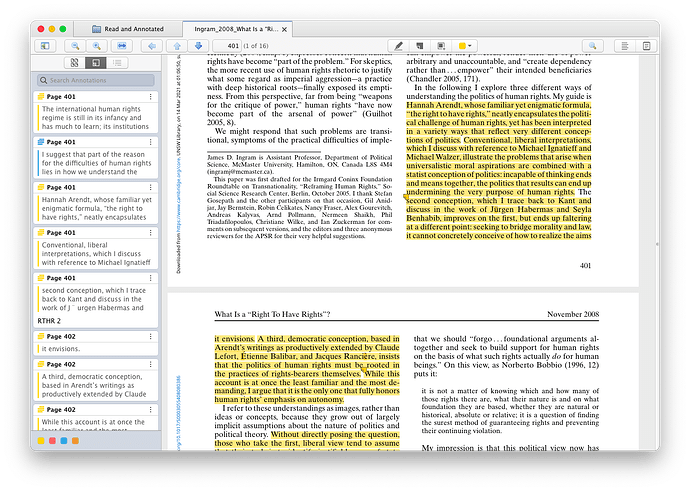Image resolution: width=690 pixels, height=490 pixels.
Task: Open options for 'The international human rights' annotation
Action: tap(150, 96)
